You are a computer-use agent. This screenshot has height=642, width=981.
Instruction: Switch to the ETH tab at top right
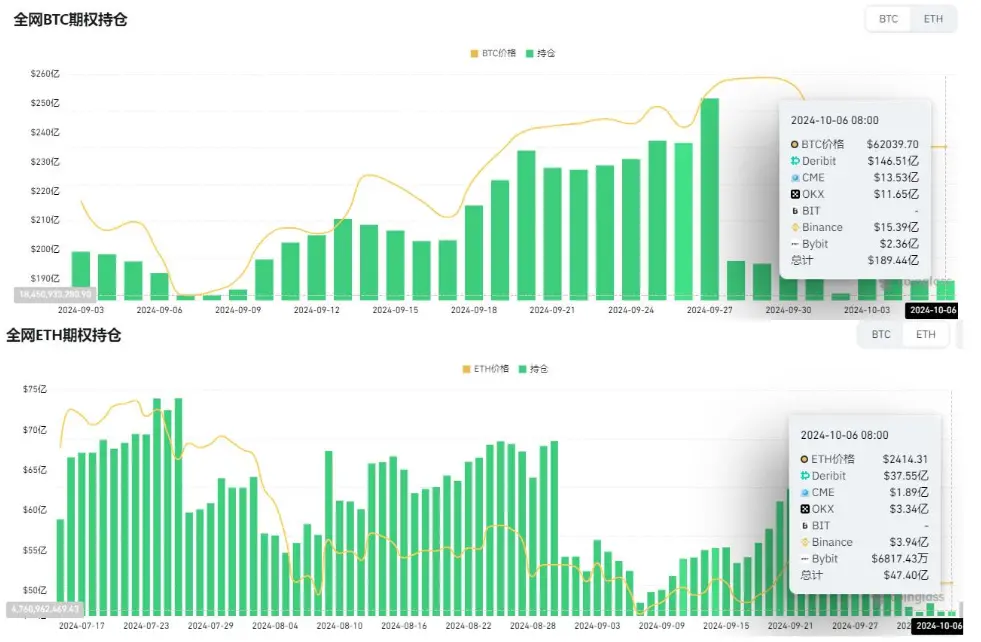[932, 18]
